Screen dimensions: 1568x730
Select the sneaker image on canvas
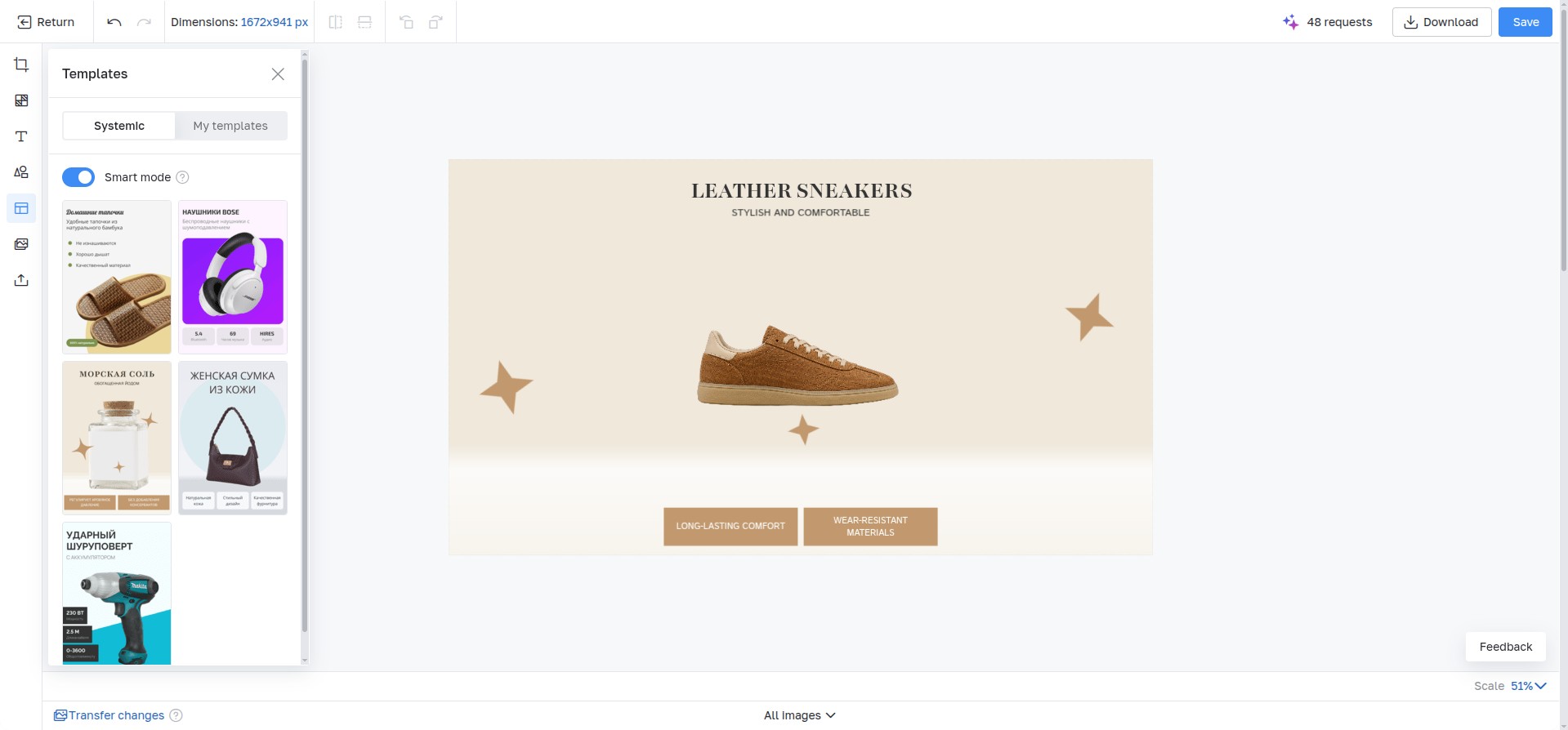pyautogui.click(x=797, y=365)
